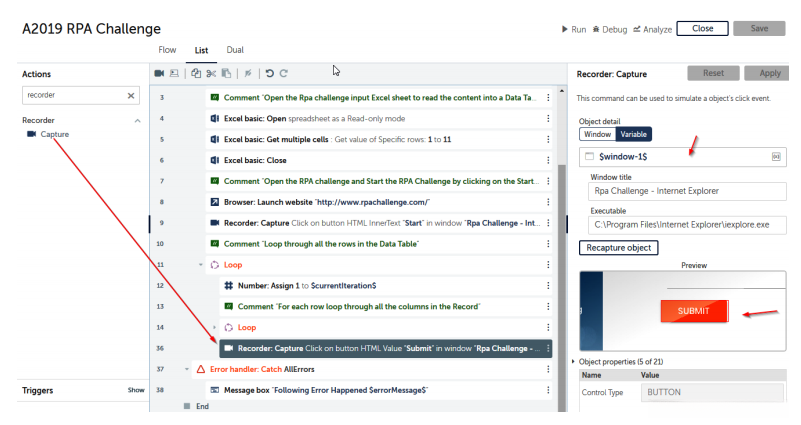Viewport: 801px width, 425px height.
Task: Open the options menu for line 11 Loop
Action: point(548,265)
